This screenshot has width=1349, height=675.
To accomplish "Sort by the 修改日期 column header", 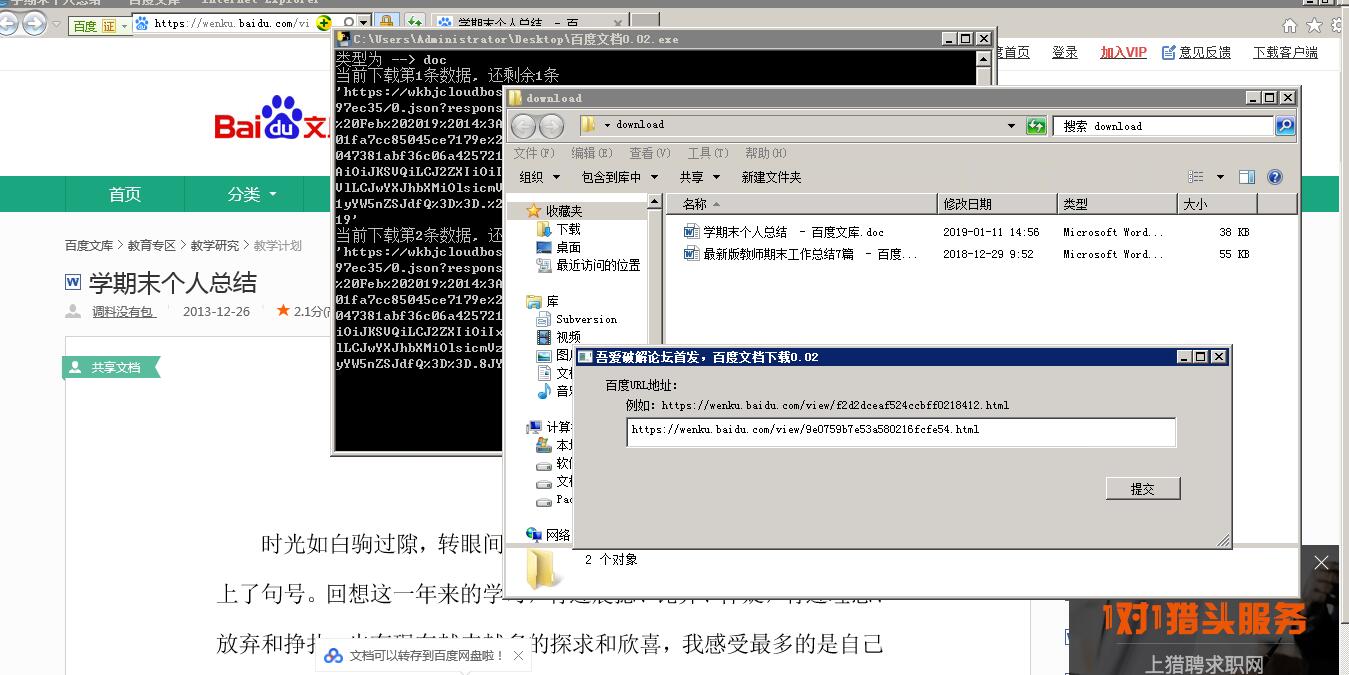I will point(997,204).
